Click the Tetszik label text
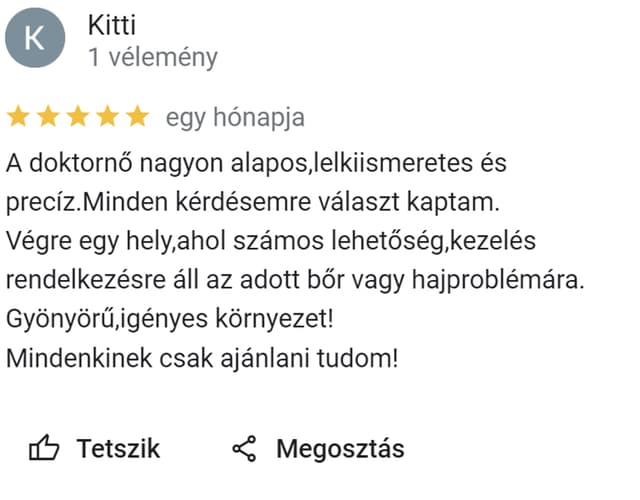The height and width of the screenshot is (500, 640). tap(118, 449)
